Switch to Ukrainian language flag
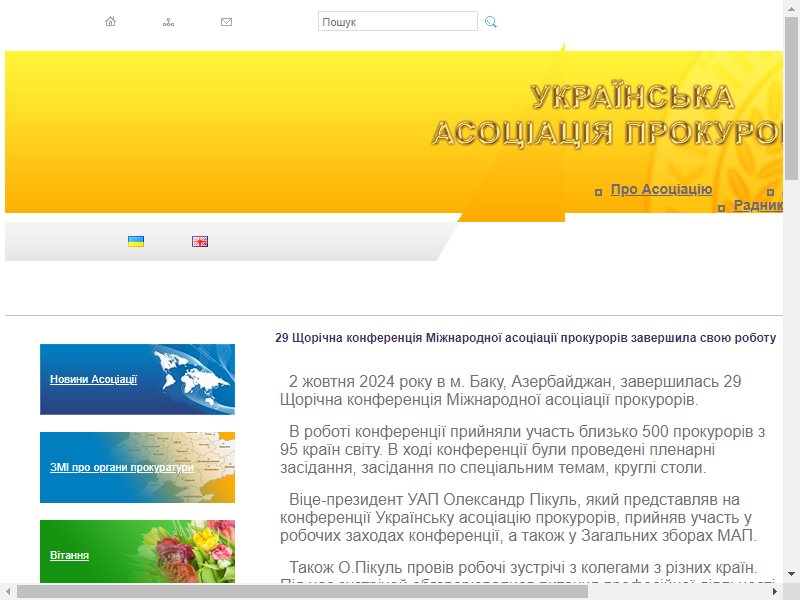The width and height of the screenshot is (800, 600). click(136, 241)
